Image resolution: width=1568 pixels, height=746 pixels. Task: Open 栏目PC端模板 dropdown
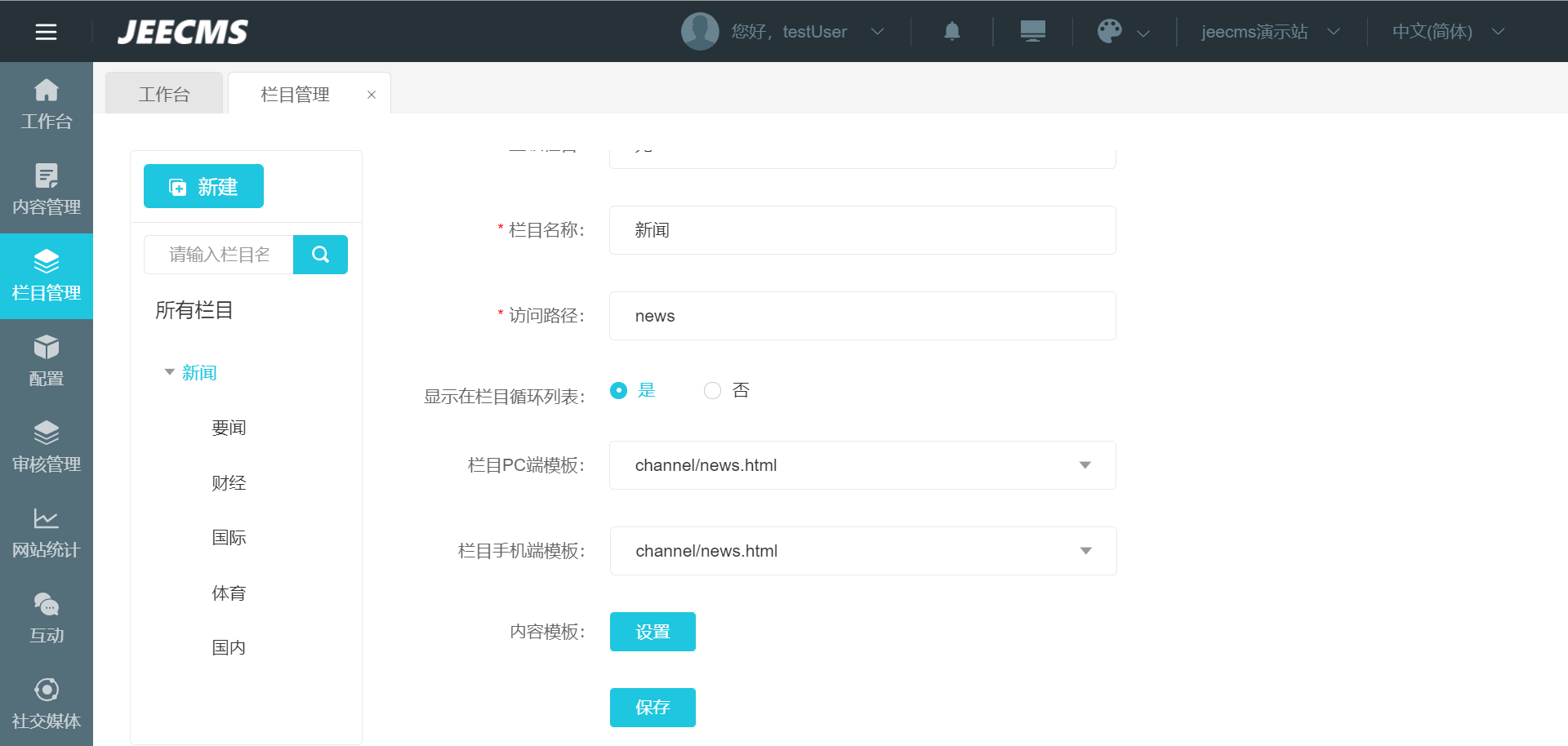[x=862, y=465]
